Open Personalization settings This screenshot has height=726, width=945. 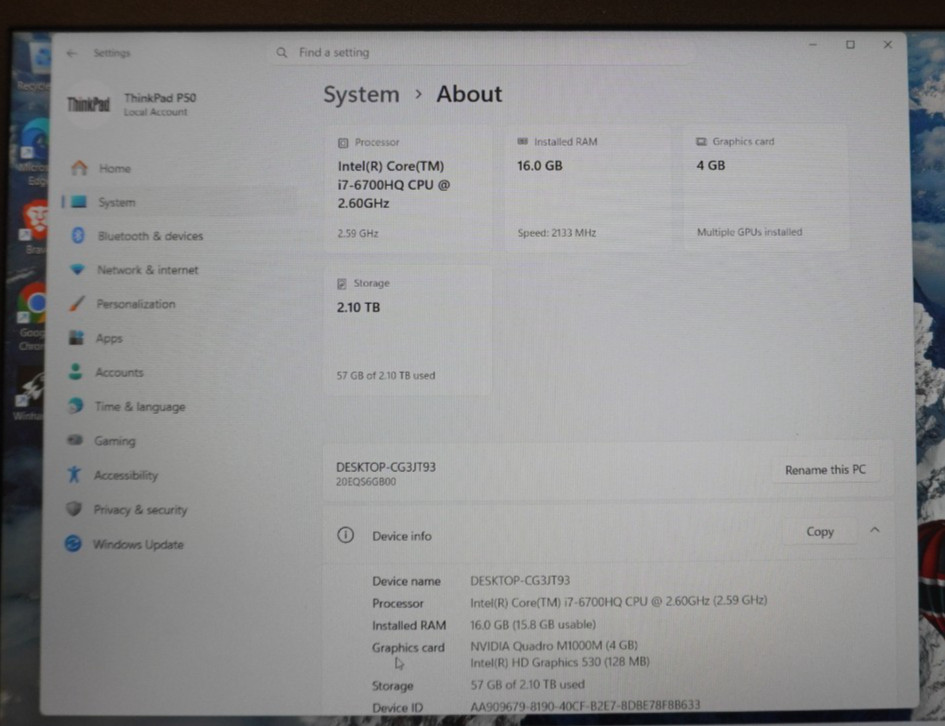179,304
